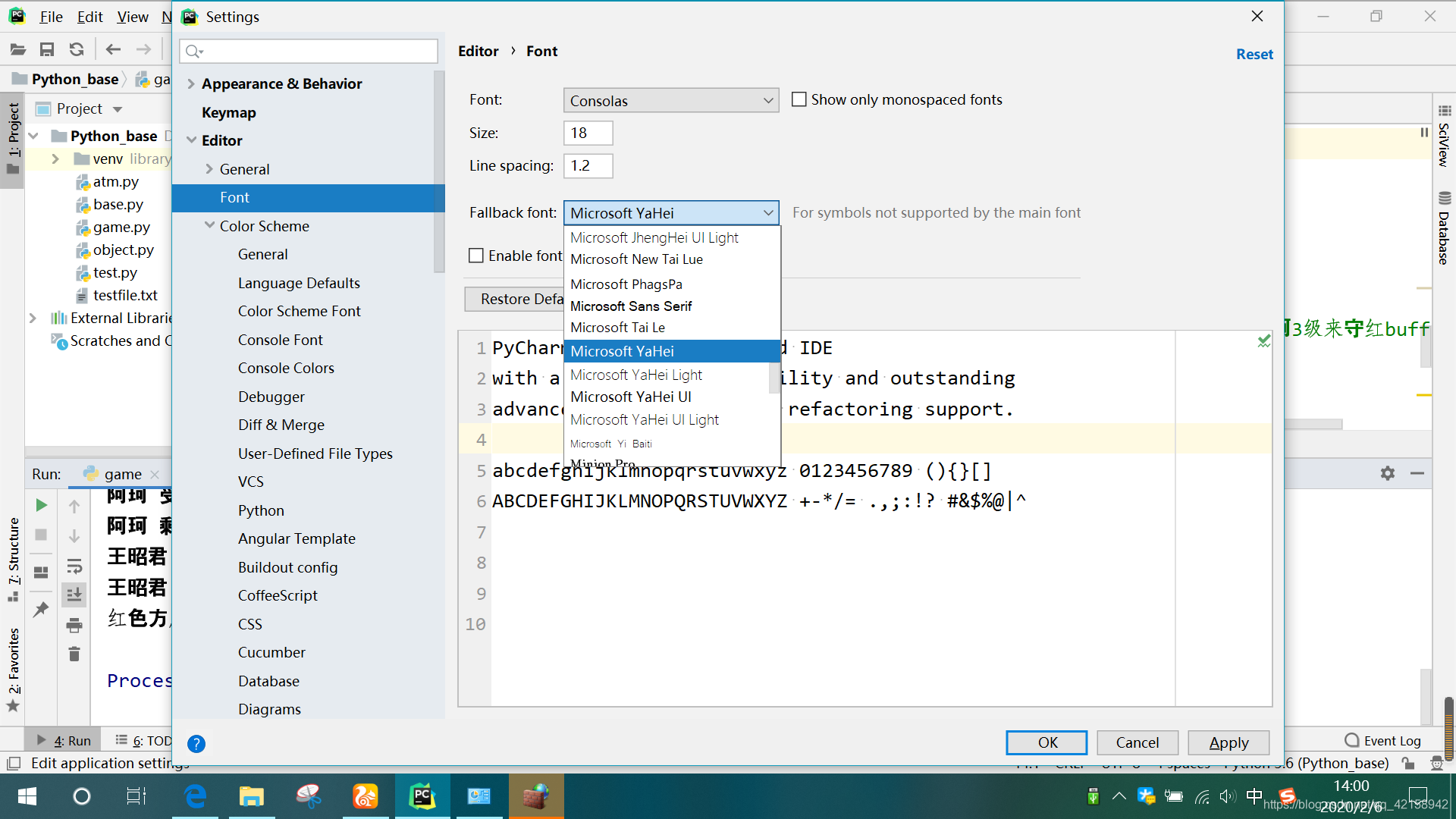
Task: Click the volume speaker tray icon
Action: pyautogui.click(x=1227, y=796)
